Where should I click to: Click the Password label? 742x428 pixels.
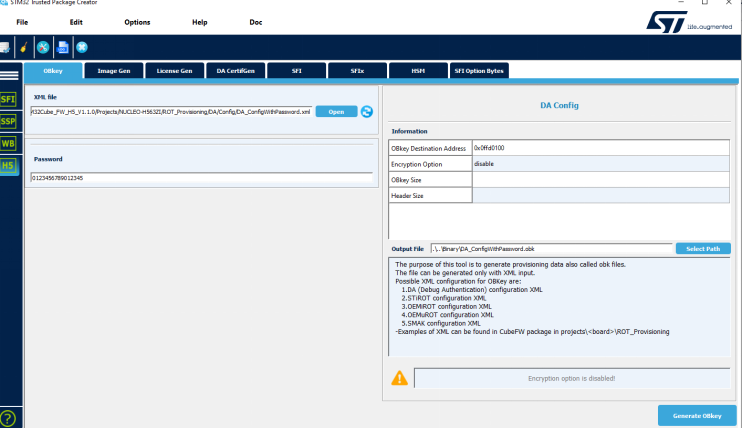coord(48,159)
